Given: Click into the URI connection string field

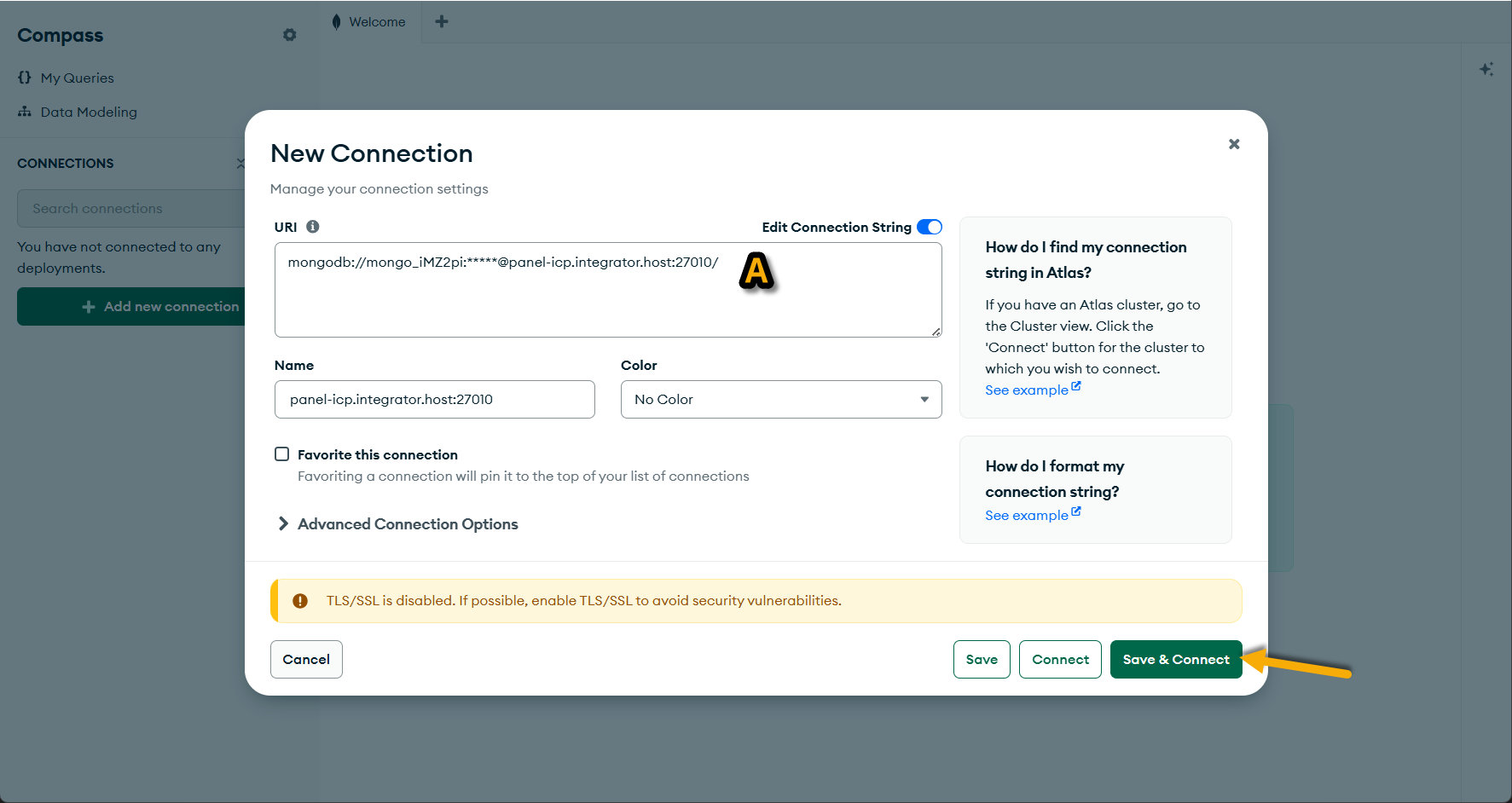Looking at the screenshot, I should click(x=608, y=290).
